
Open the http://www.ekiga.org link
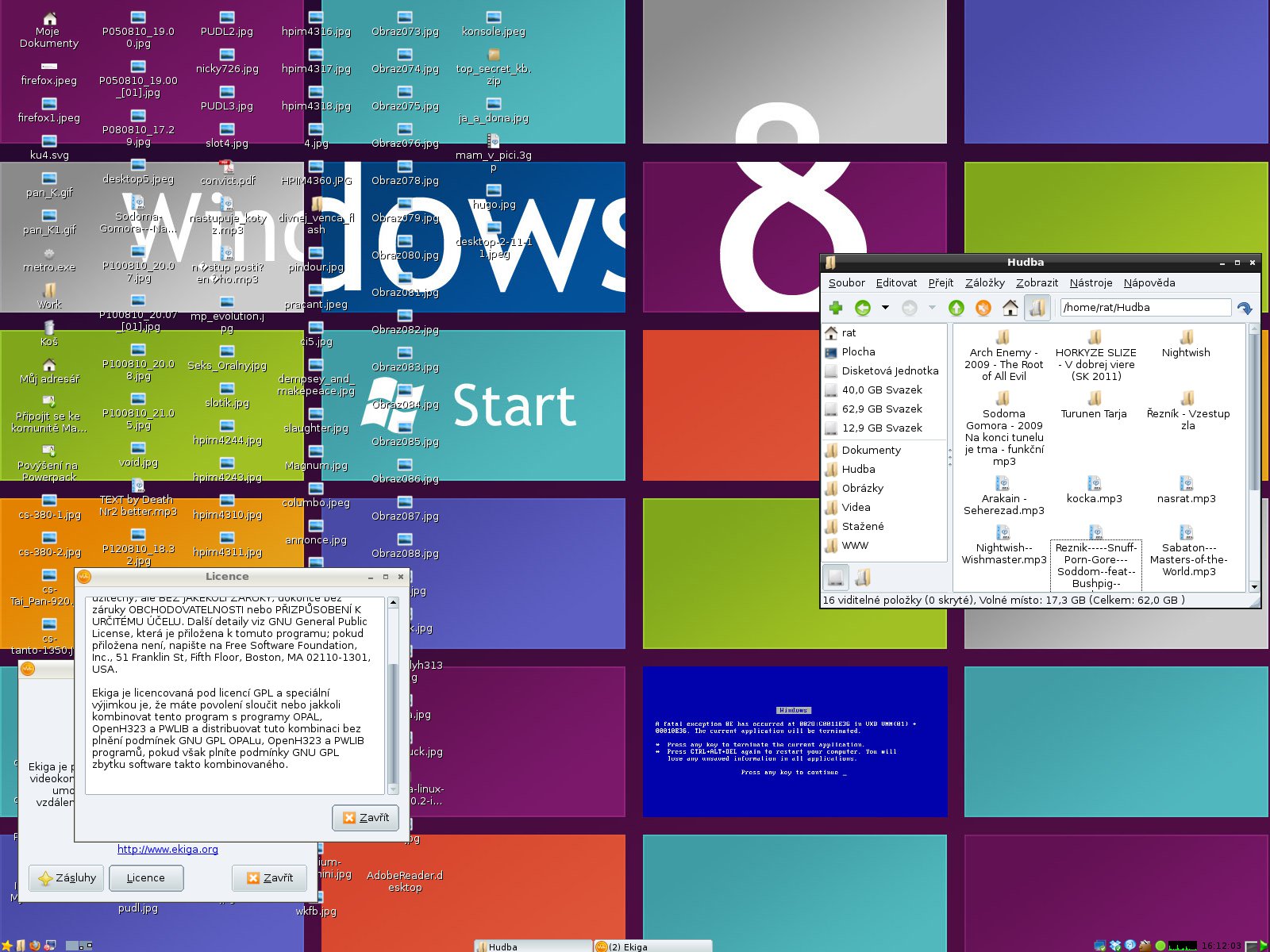click(x=167, y=850)
